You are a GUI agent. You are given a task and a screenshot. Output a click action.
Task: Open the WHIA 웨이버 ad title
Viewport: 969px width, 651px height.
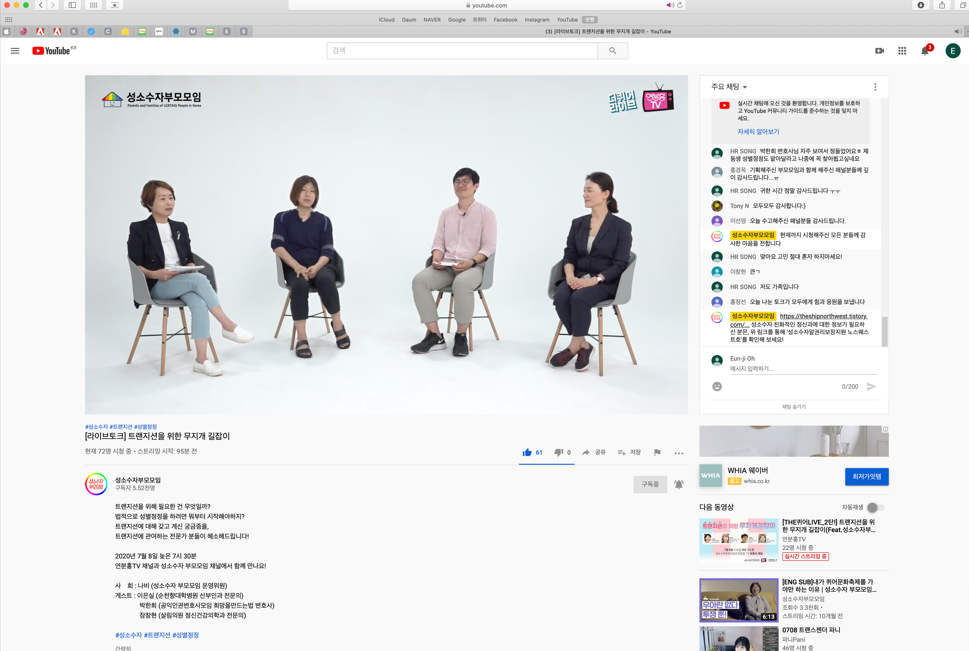748,470
